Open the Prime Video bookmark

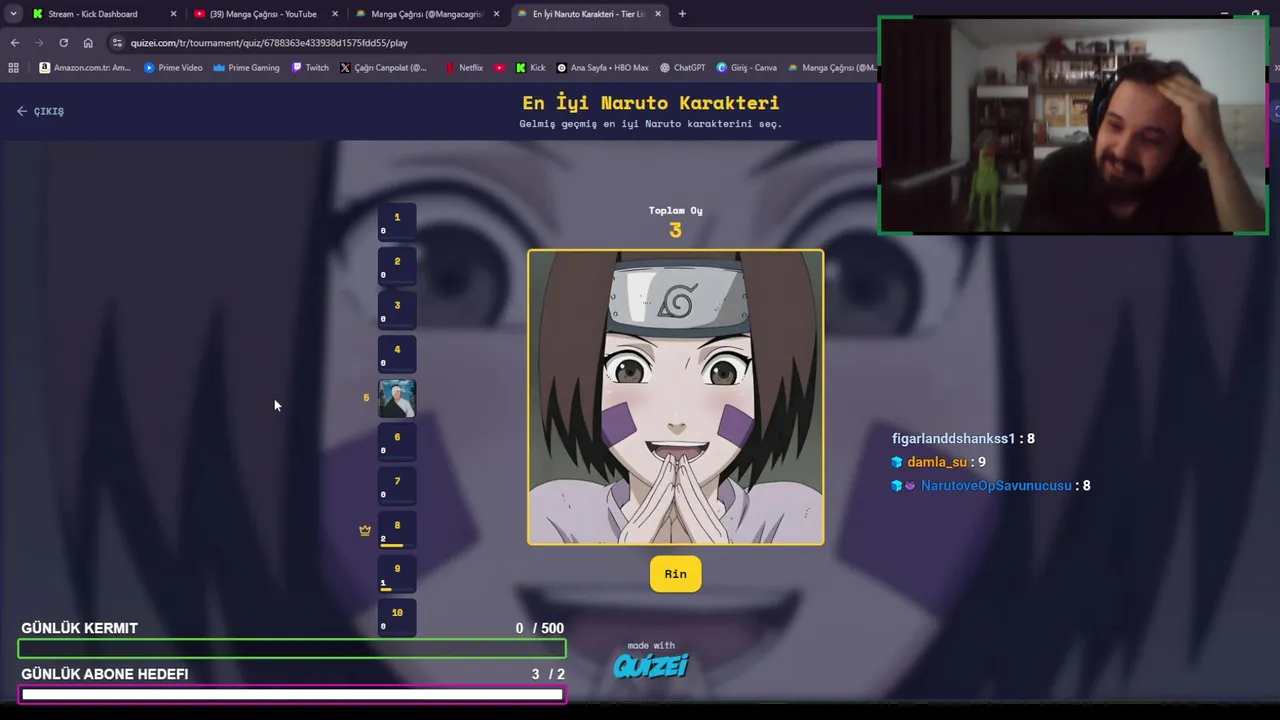(x=173, y=68)
